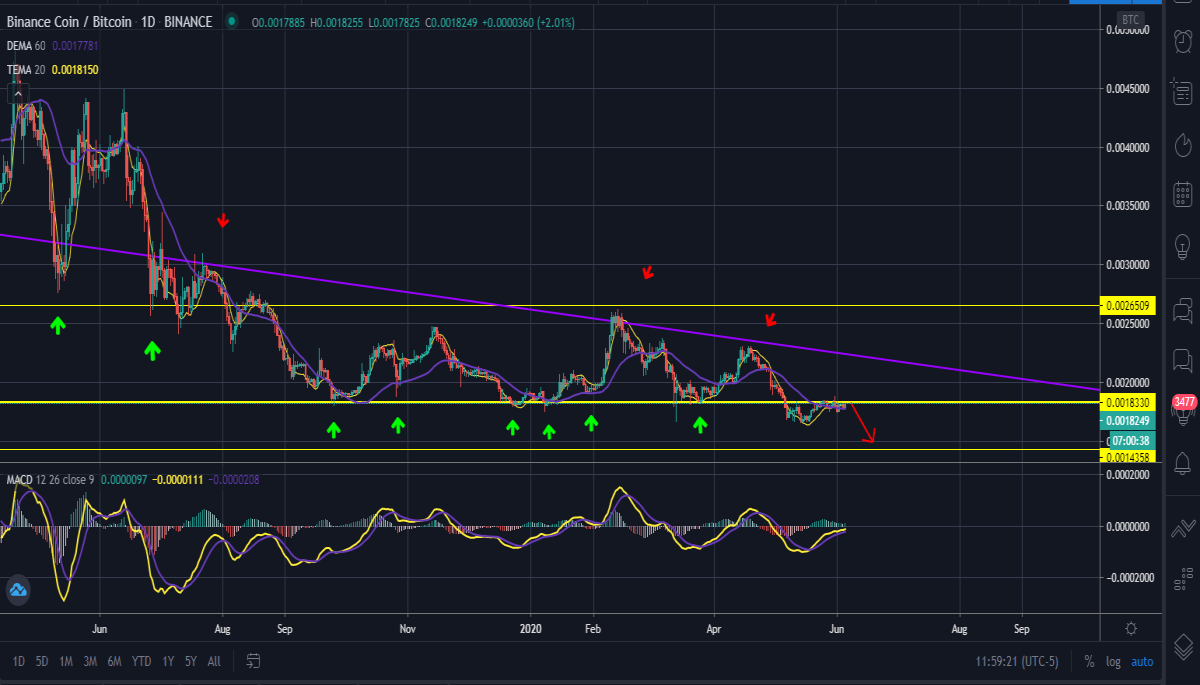1200x685 pixels.
Task: Click the TradingView cloud logo on chart
Action: tap(17, 591)
